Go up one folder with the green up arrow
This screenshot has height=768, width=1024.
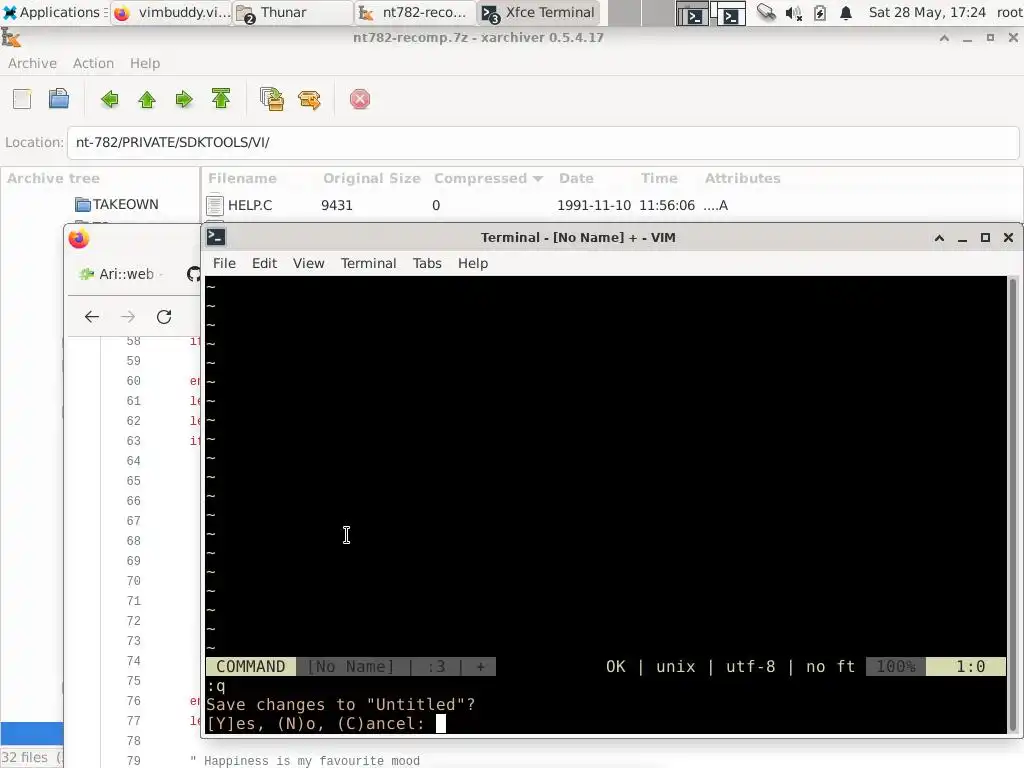tap(147, 99)
